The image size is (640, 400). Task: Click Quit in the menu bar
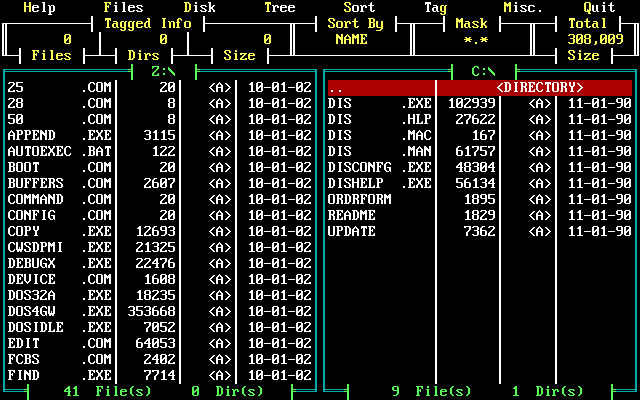tap(599, 8)
